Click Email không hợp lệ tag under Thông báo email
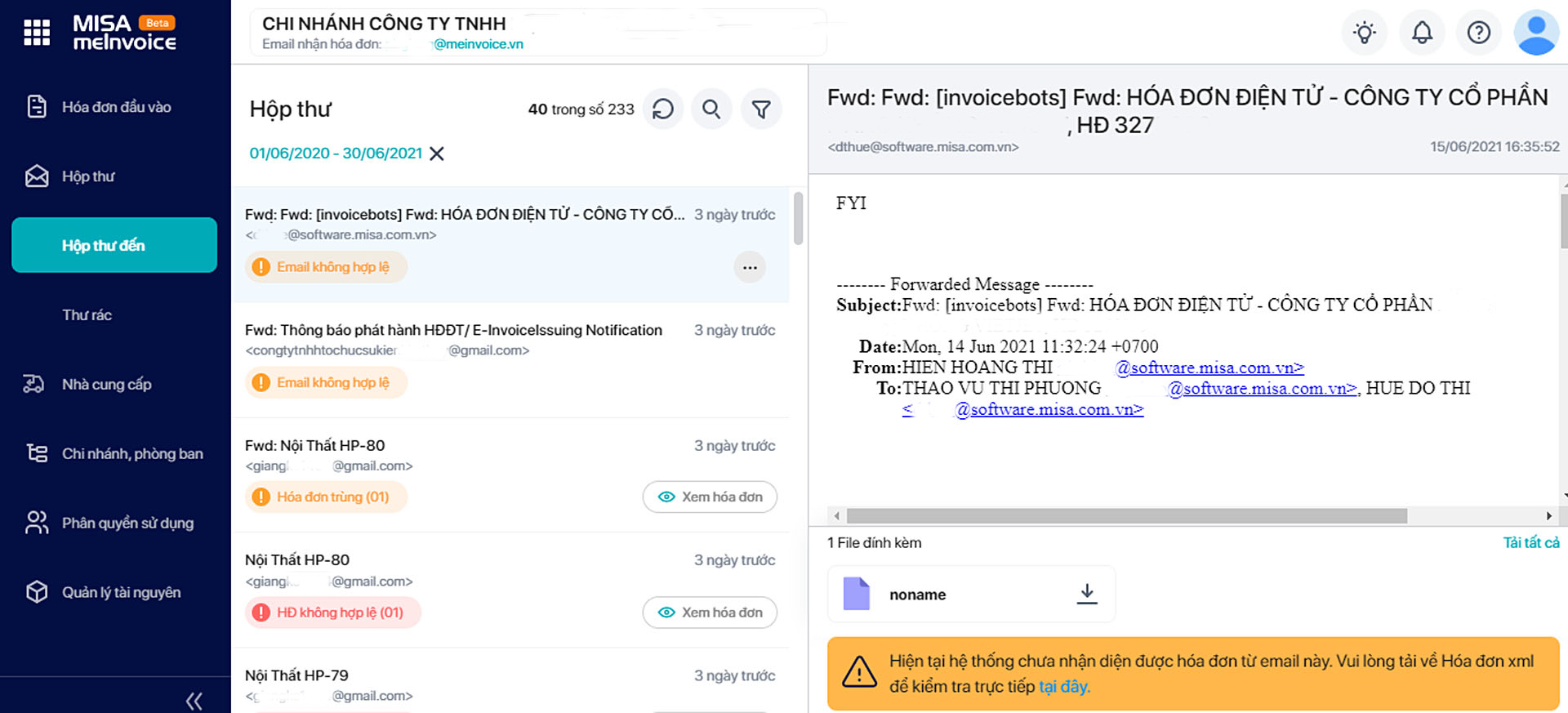The image size is (1568, 713). [x=326, y=382]
